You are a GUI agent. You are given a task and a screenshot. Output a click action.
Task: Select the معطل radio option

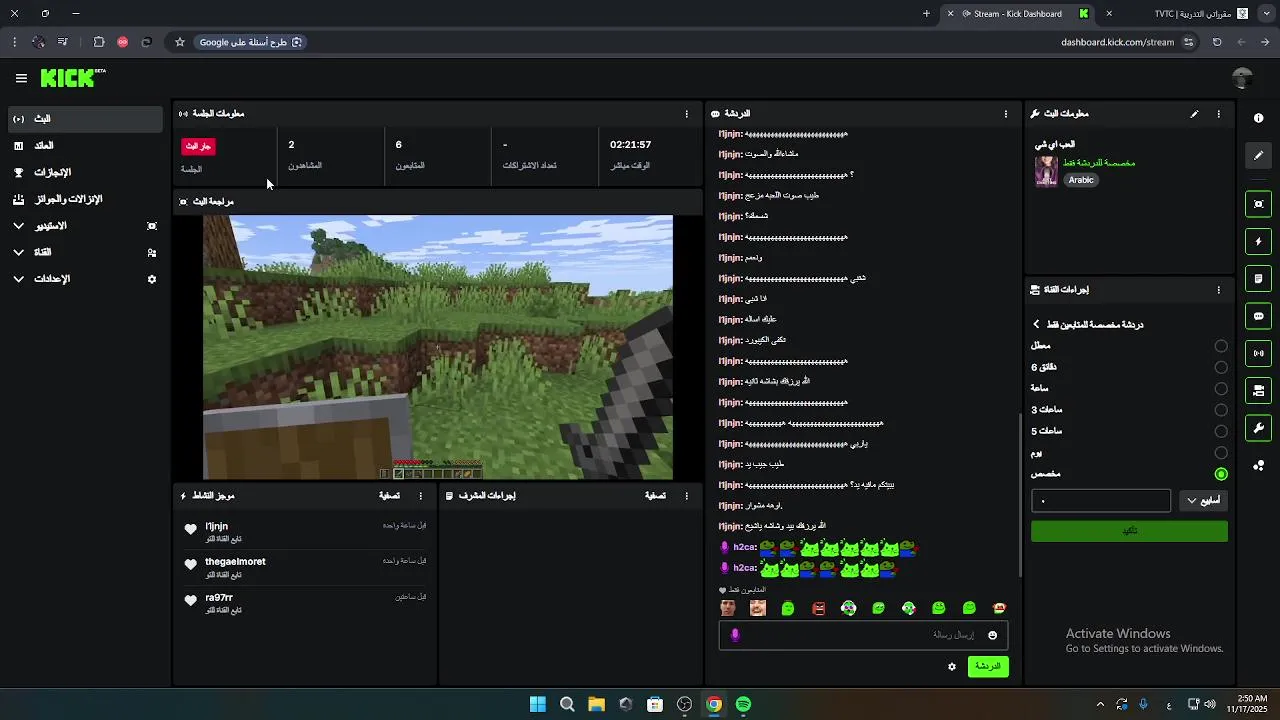pos(1221,346)
